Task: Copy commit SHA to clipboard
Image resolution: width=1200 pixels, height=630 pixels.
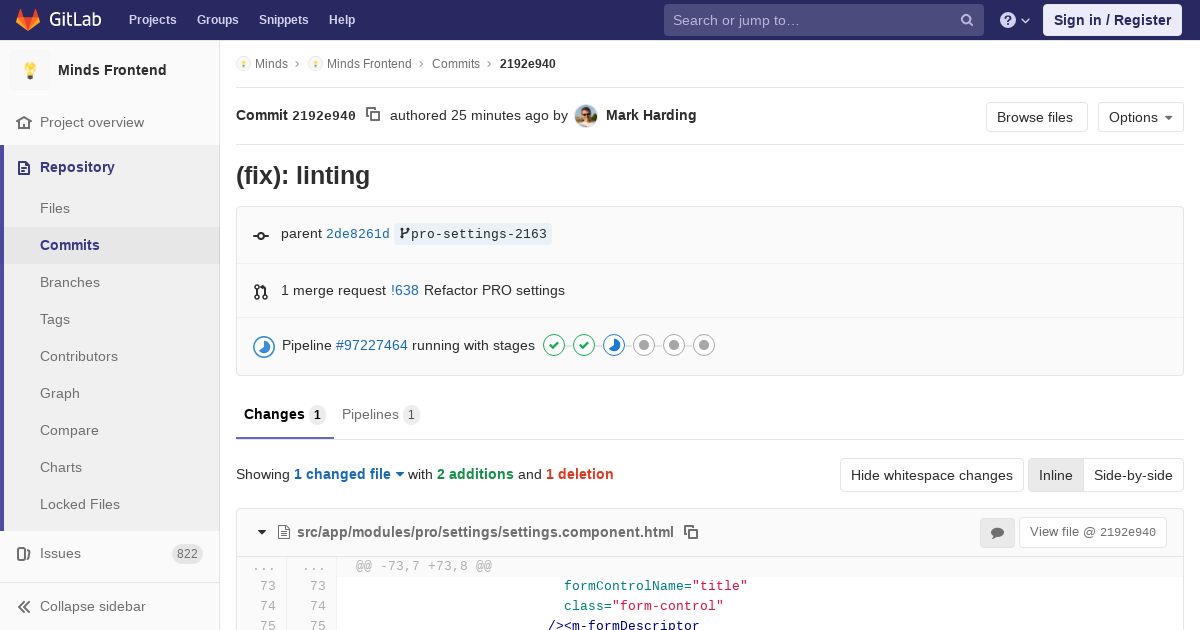Action: [373, 115]
